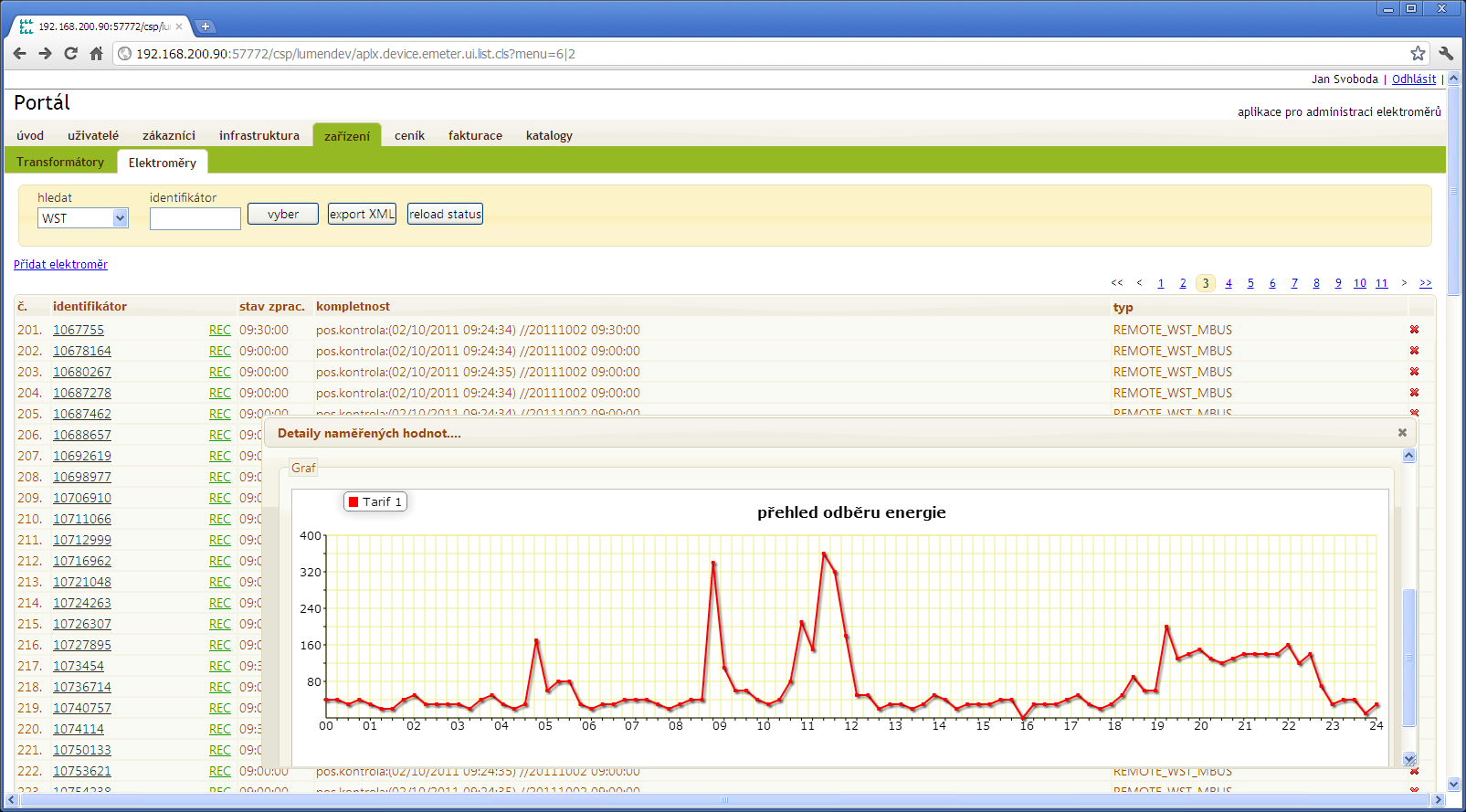Go to page 11 of list

[1381, 283]
